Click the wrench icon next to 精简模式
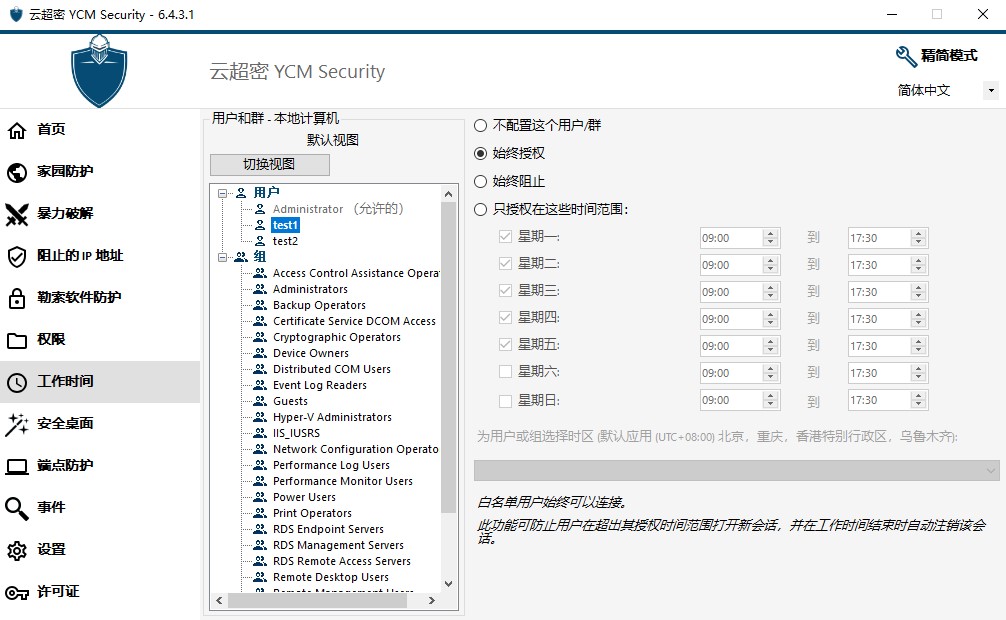Image resolution: width=1006 pixels, height=620 pixels. pyautogui.click(x=906, y=56)
